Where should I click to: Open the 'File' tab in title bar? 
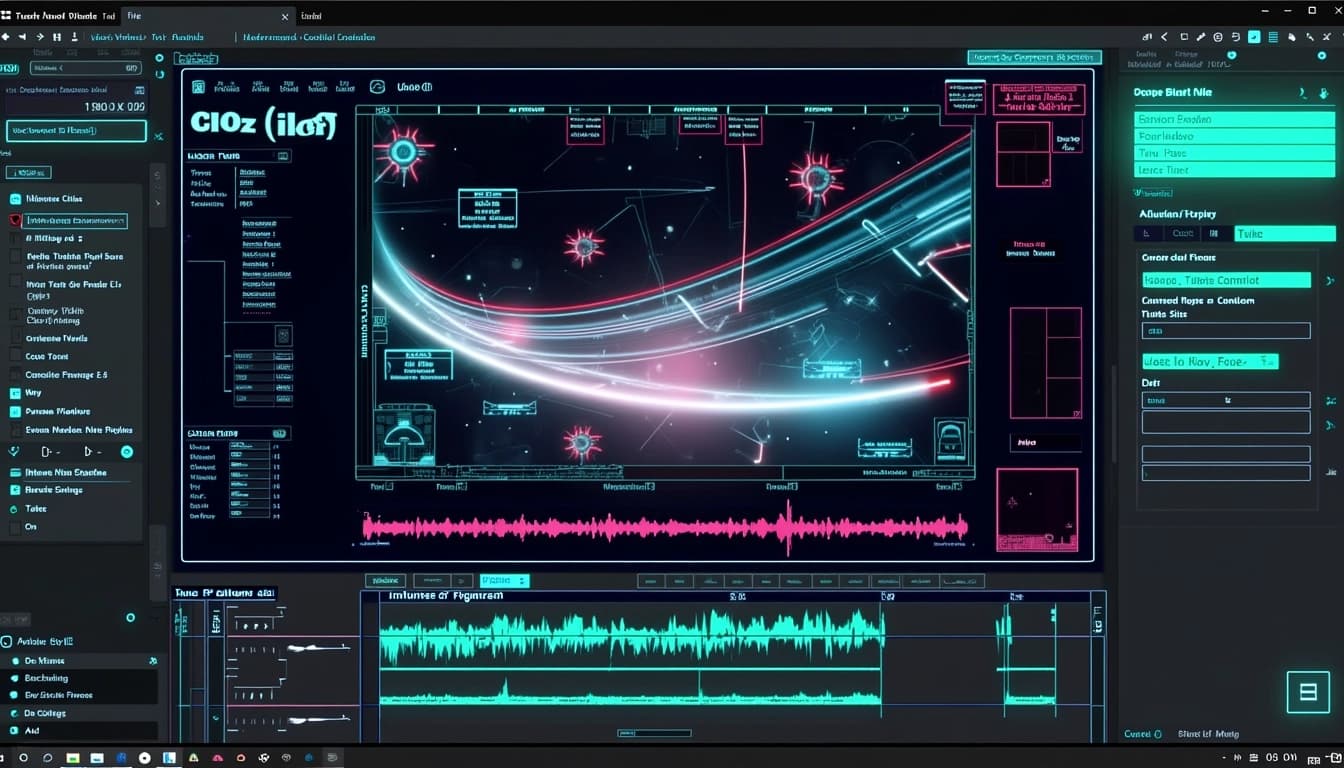pos(134,16)
